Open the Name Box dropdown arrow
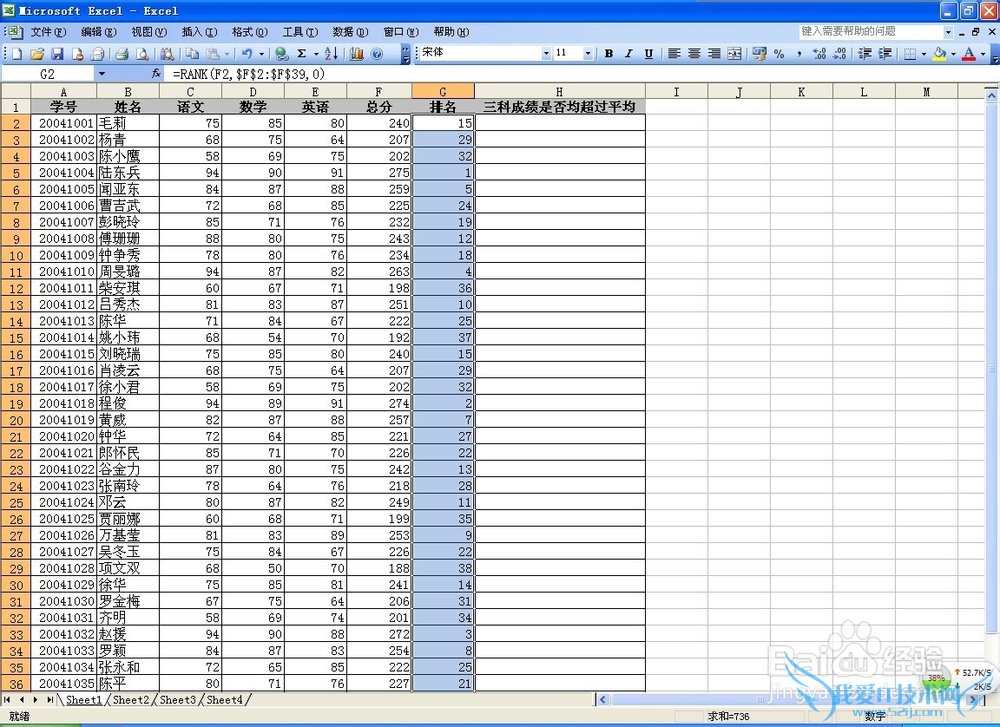 point(101,74)
